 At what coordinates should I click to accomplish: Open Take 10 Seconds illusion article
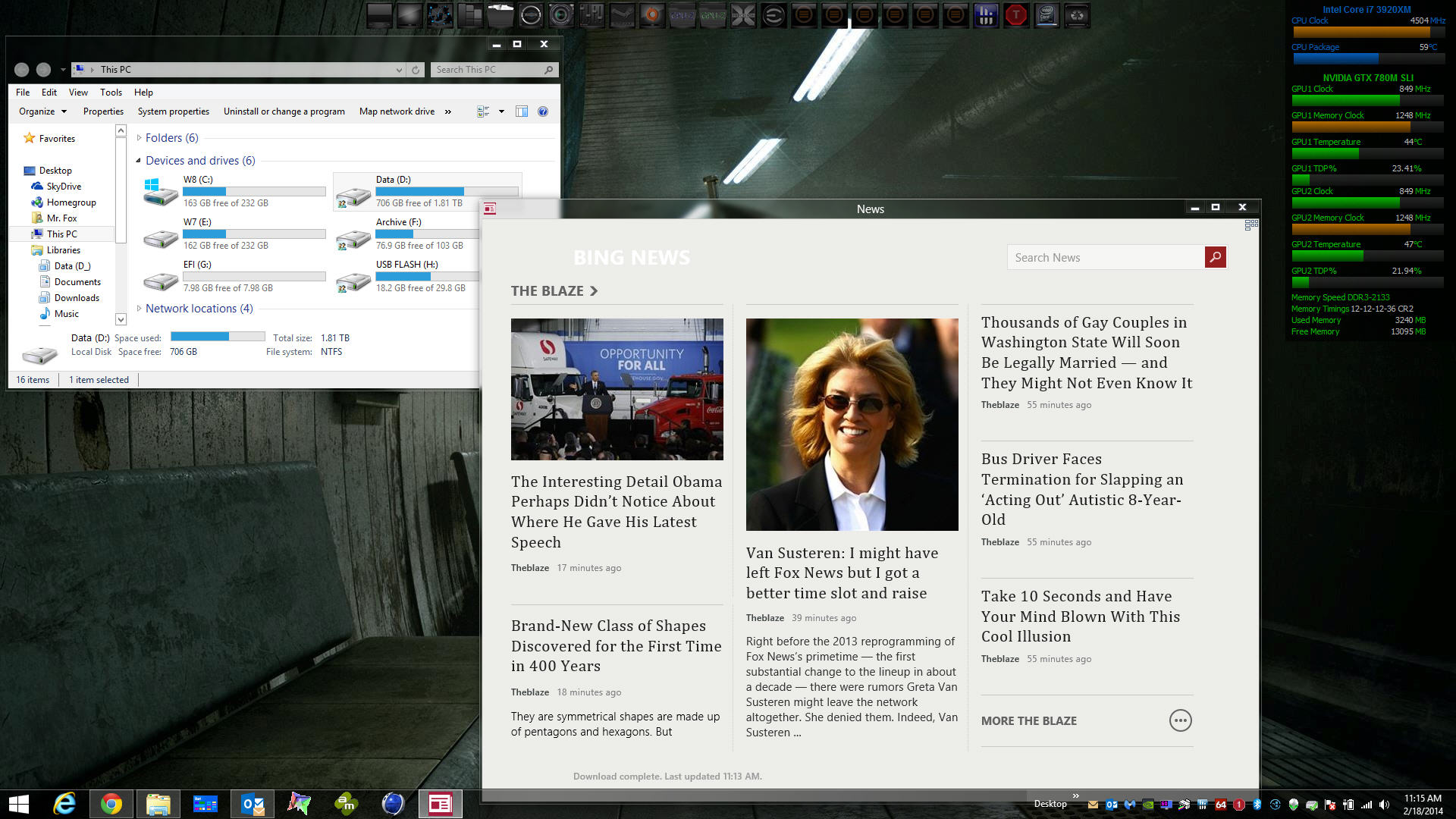1081,616
